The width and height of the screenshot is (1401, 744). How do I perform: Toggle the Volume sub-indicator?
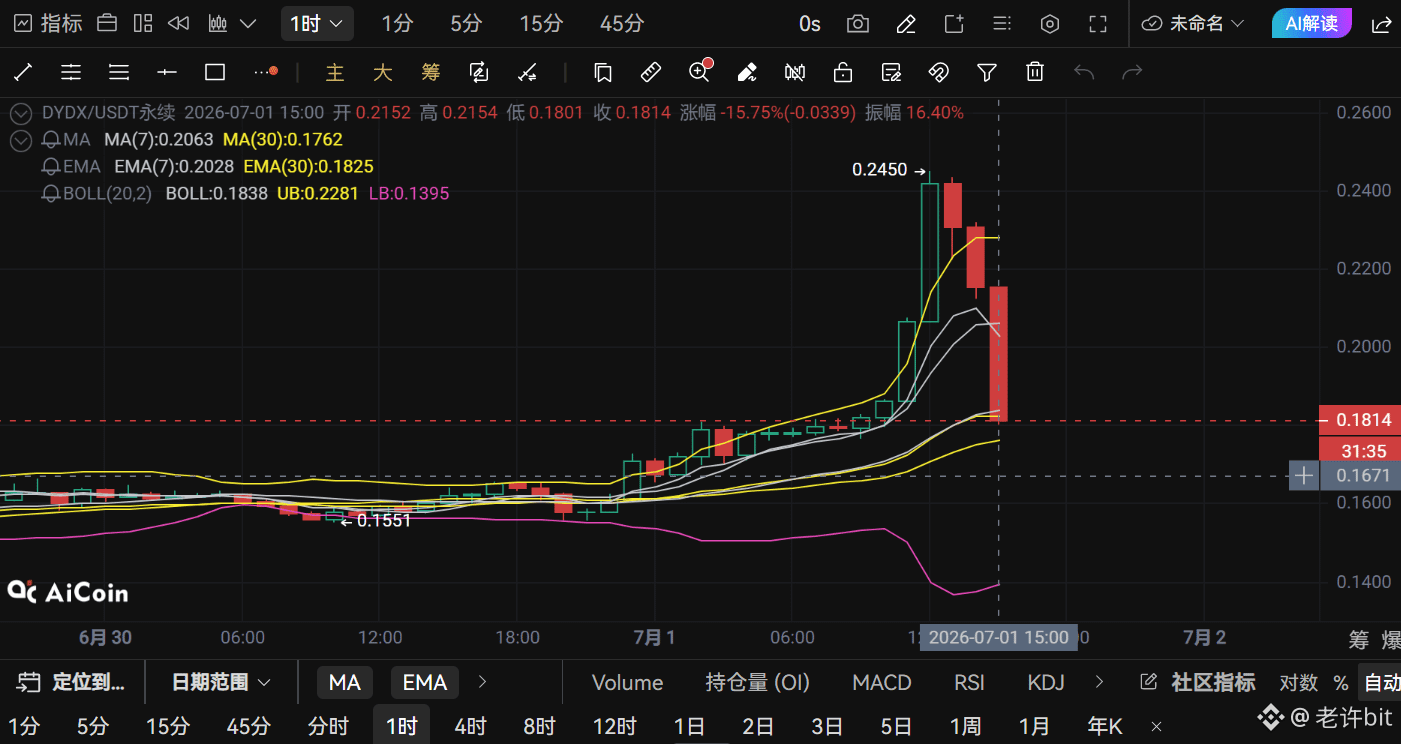[628, 682]
